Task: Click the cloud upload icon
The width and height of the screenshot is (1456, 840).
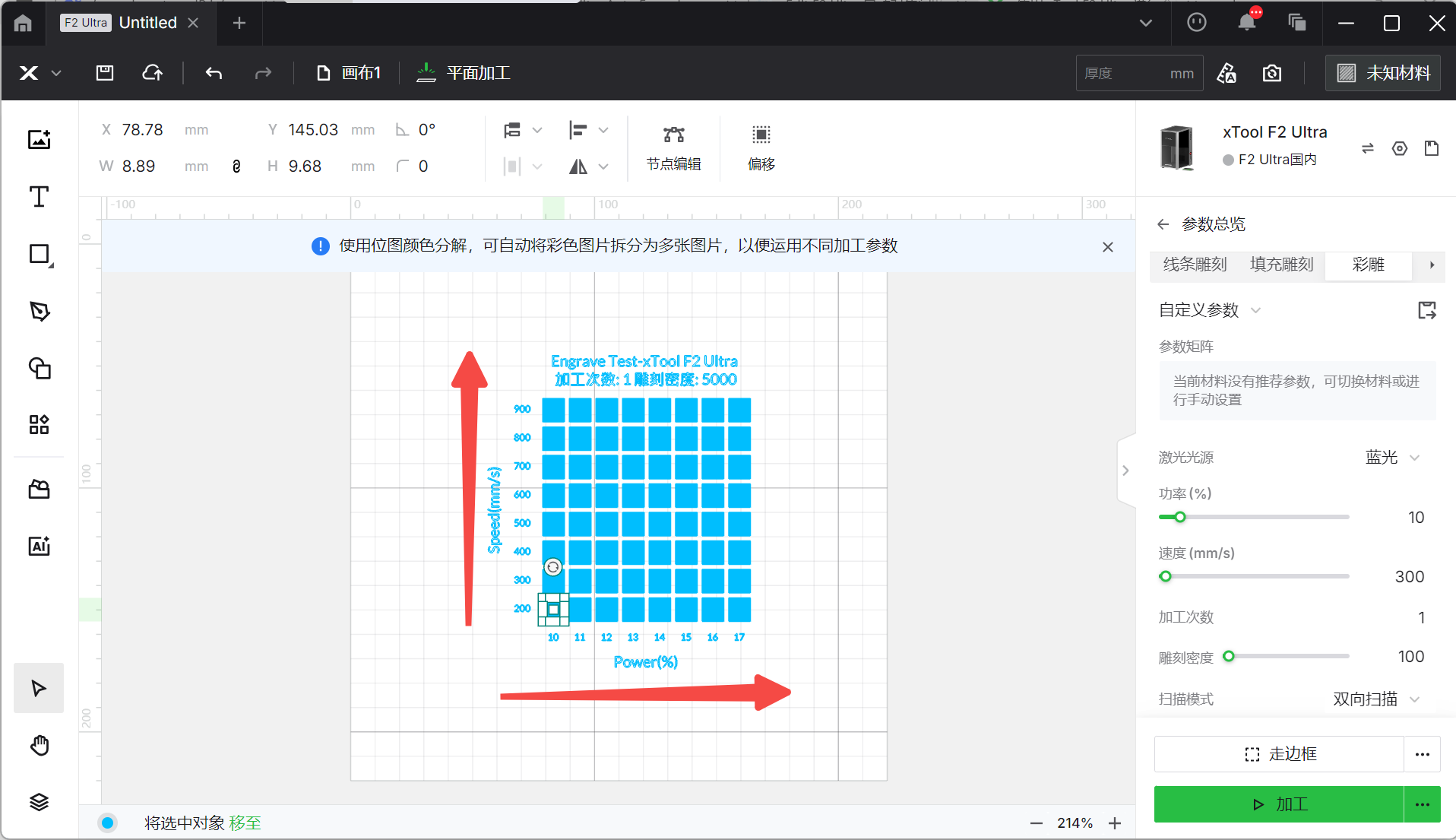Action: 153,73
